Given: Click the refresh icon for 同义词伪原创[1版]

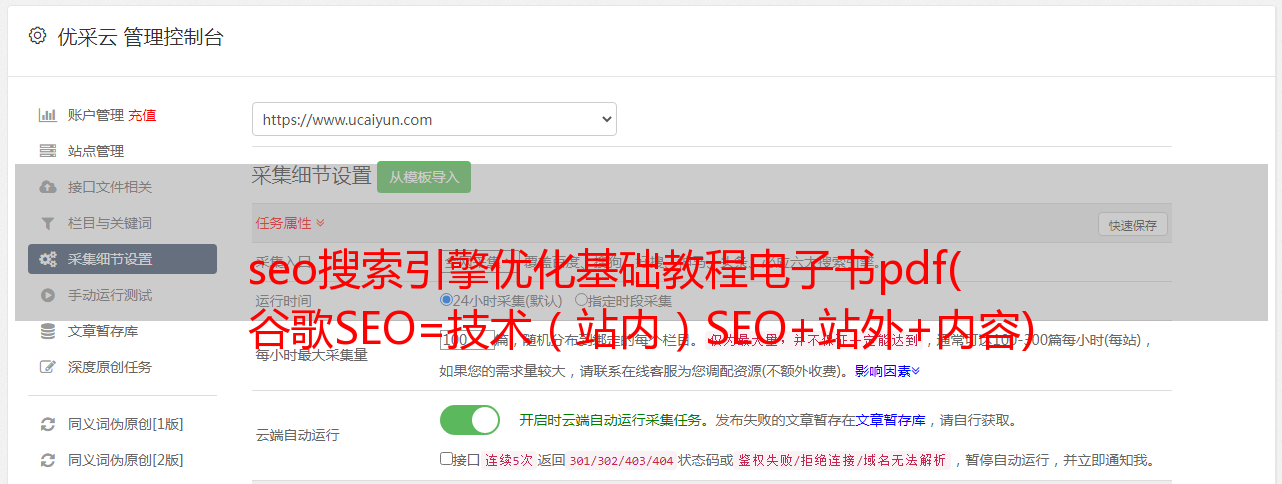Looking at the screenshot, I should coord(47,424).
